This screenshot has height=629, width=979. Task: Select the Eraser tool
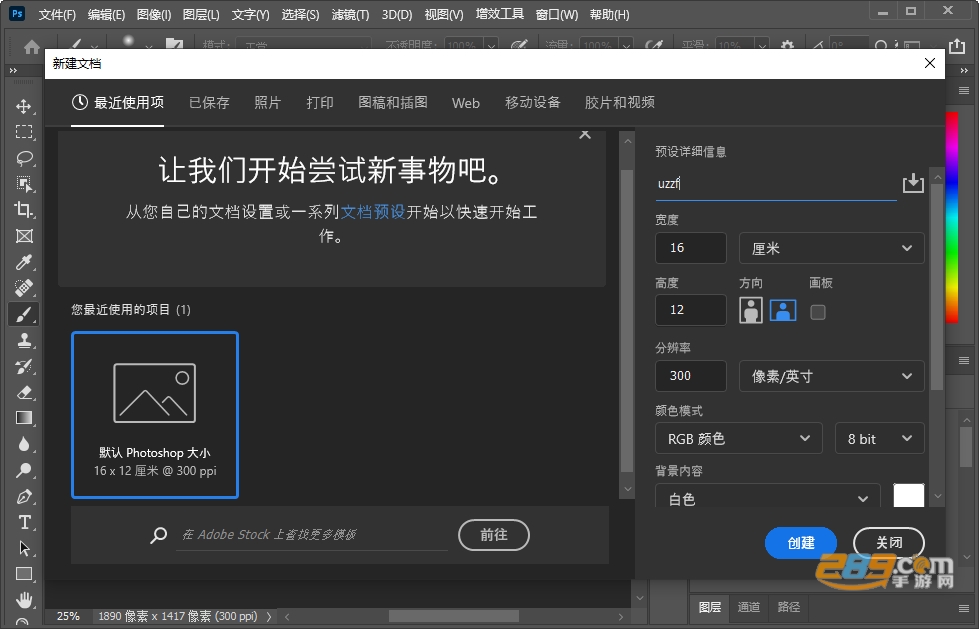pyautogui.click(x=24, y=392)
